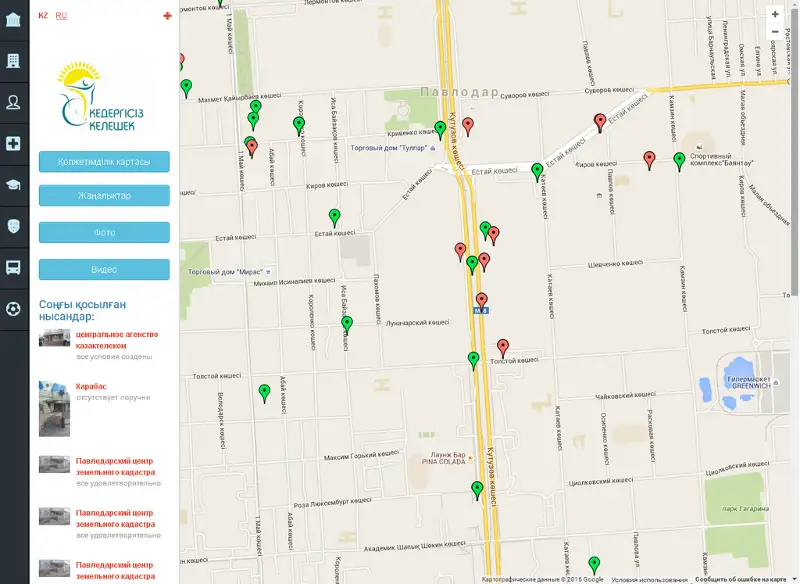
Task: Select the medical cross category icon
Action: [x=14, y=143]
